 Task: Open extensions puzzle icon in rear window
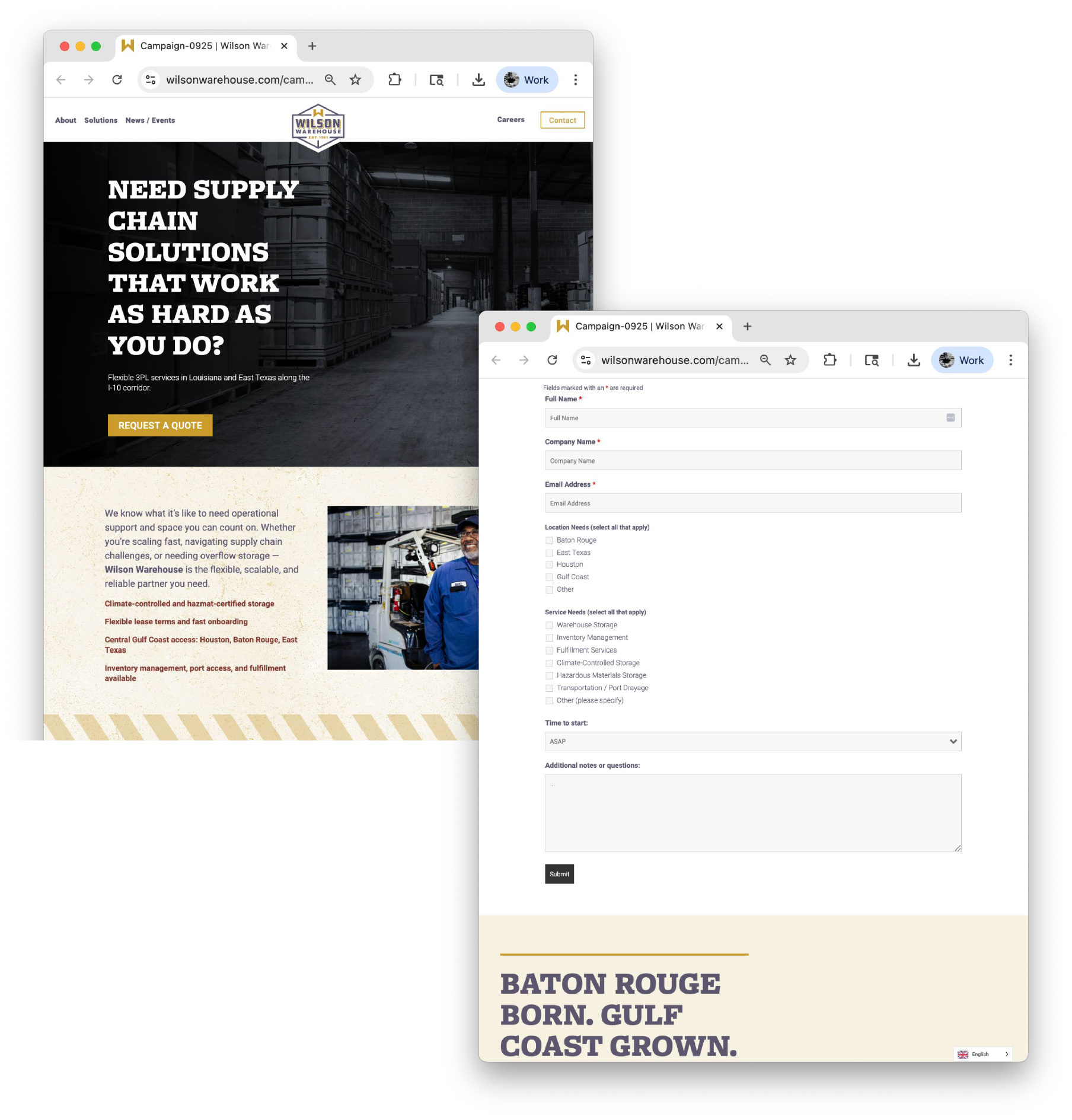coord(395,80)
